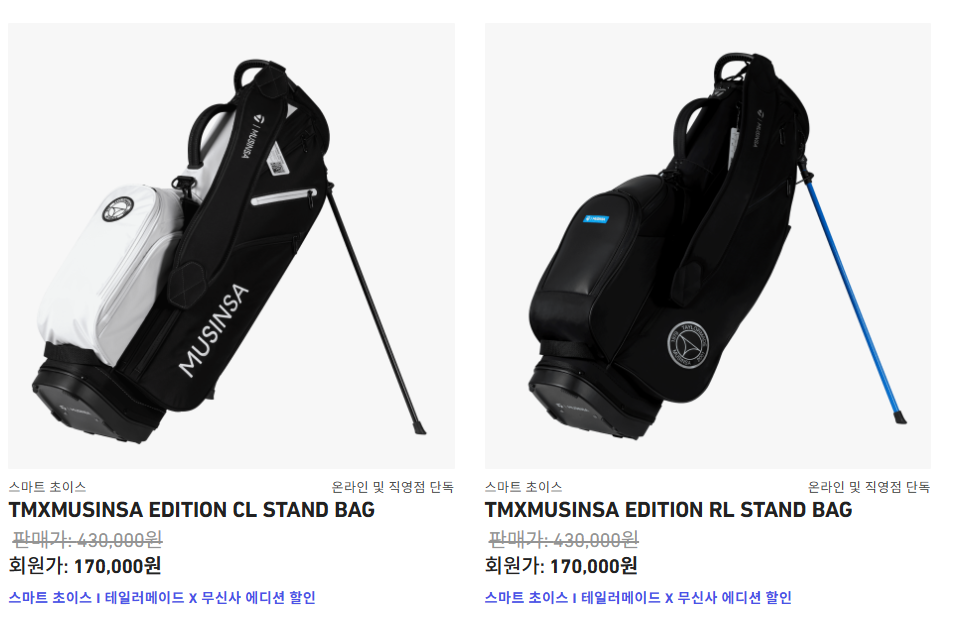The width and height of the screenshot is (955, 629).
Task: Click the 온라인 및 직영점 단독 tag on the RL bag
Action: pyautogui.click(x=869, y=487)
